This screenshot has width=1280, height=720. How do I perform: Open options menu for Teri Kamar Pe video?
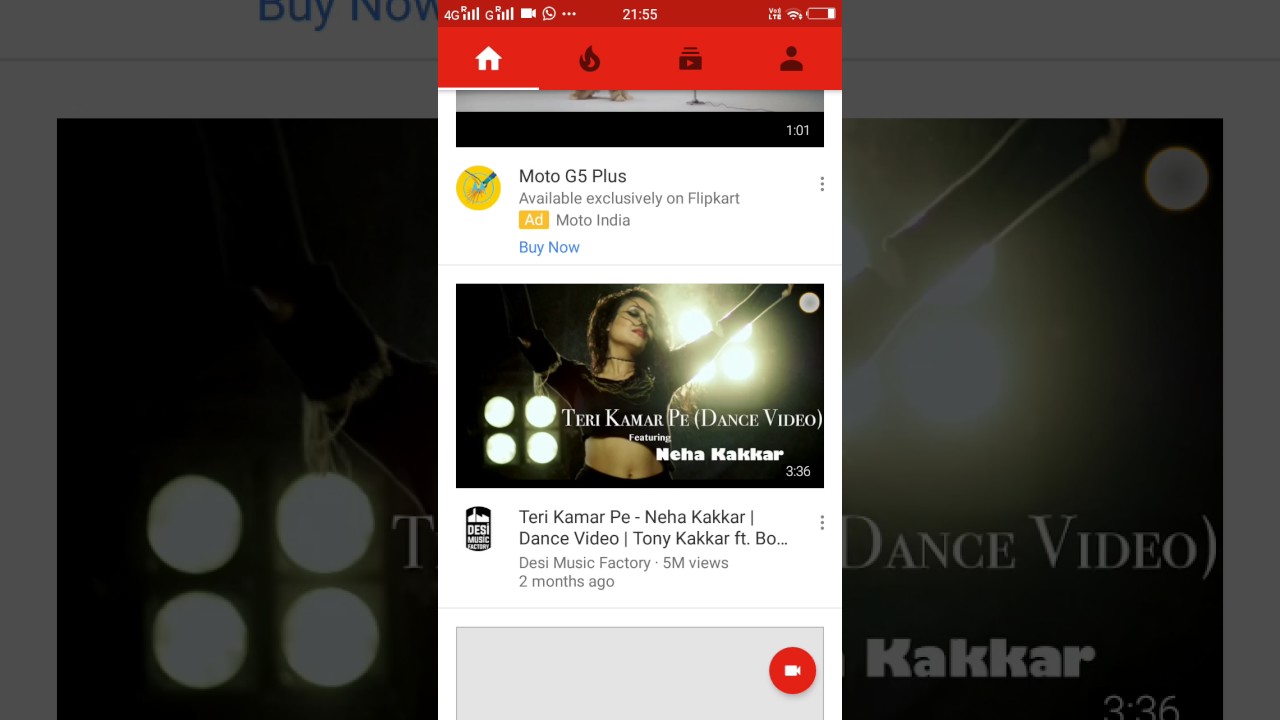pyautogui.click(x=822, y=523)
